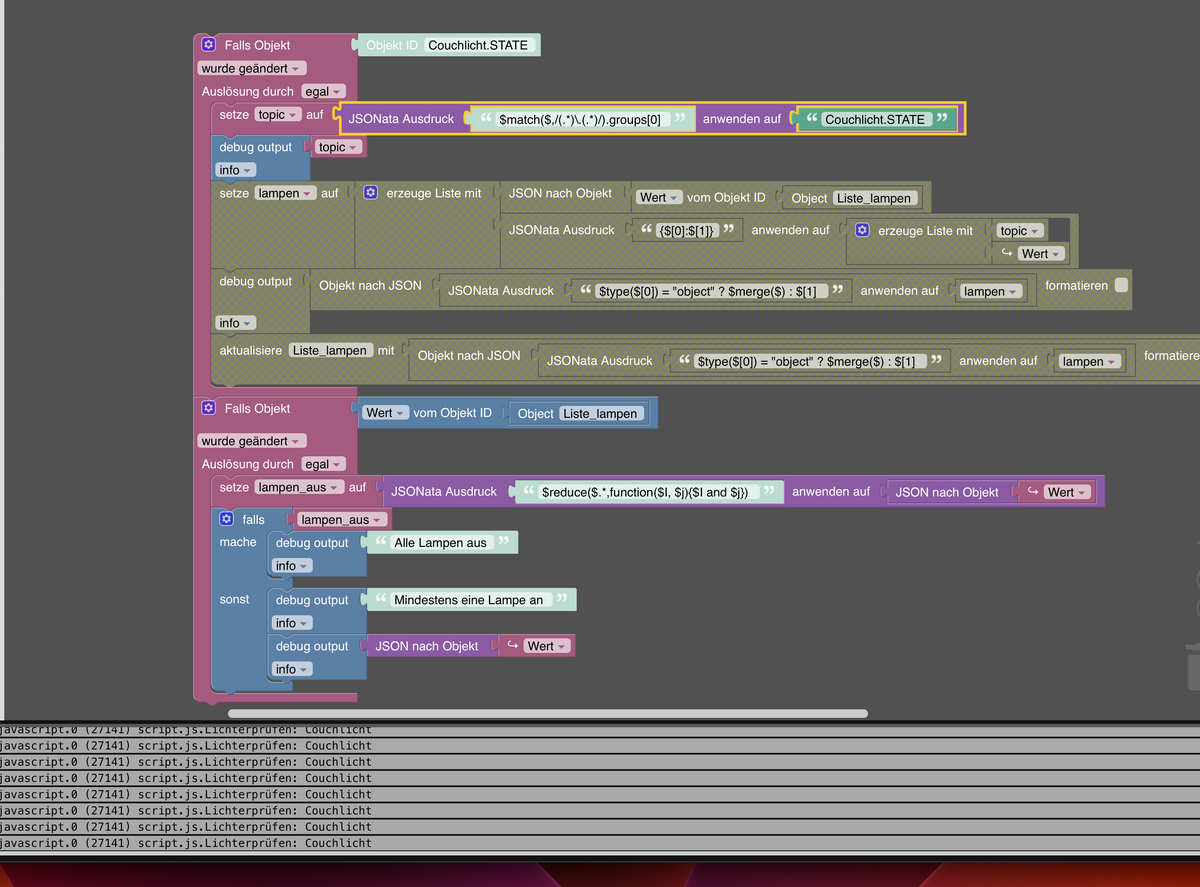Edit the $match JSONata expression text
Image resolution: width=1200 pixels, height=887 pixels.
tap(580, 119)
